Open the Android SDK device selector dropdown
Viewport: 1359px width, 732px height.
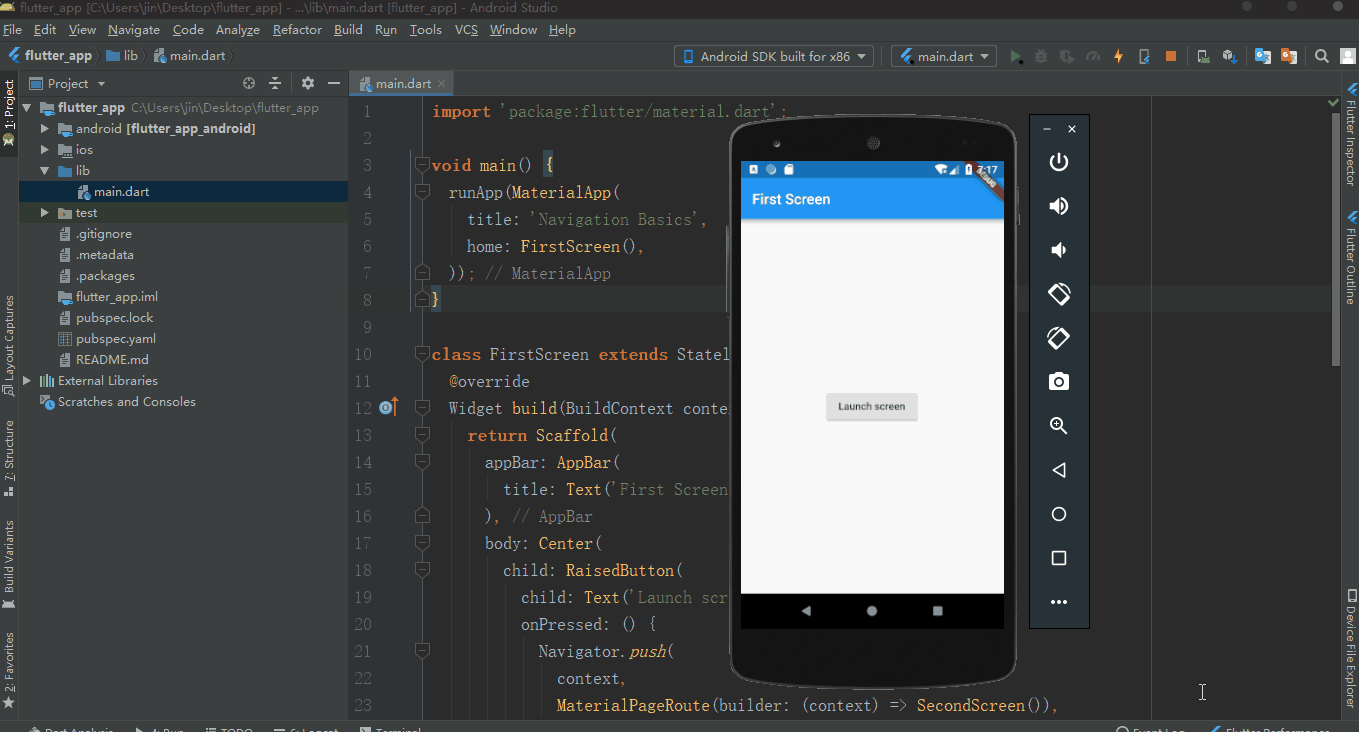(x=773, y=57)
